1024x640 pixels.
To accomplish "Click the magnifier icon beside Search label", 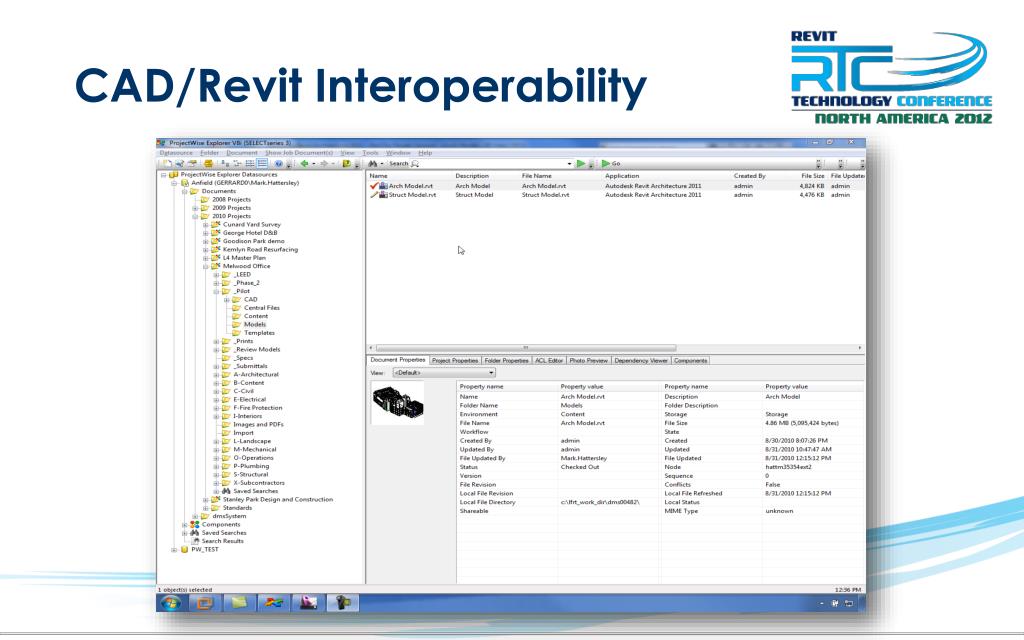I will (x=415, y=163).
